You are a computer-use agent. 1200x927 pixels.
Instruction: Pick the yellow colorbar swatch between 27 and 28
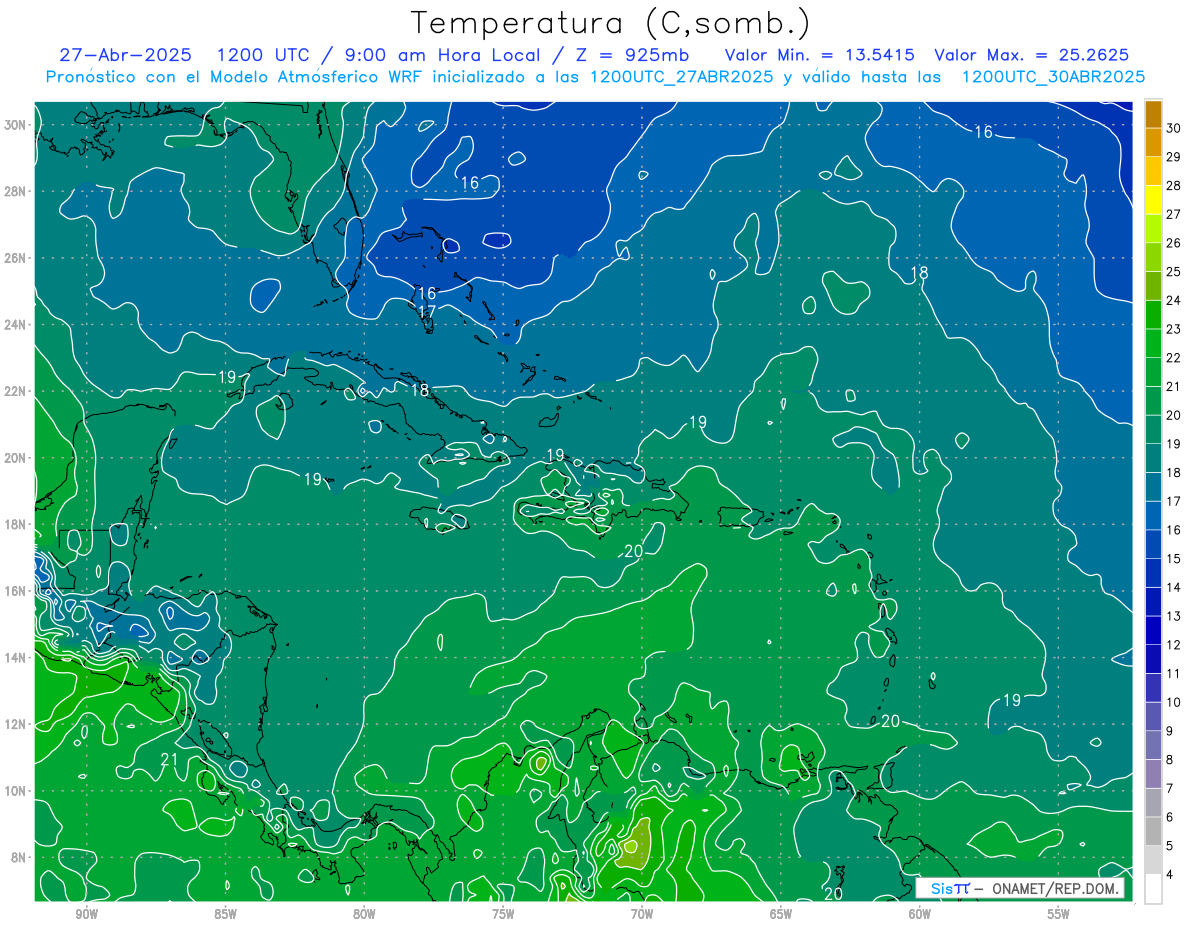(x=1153, y=200)
